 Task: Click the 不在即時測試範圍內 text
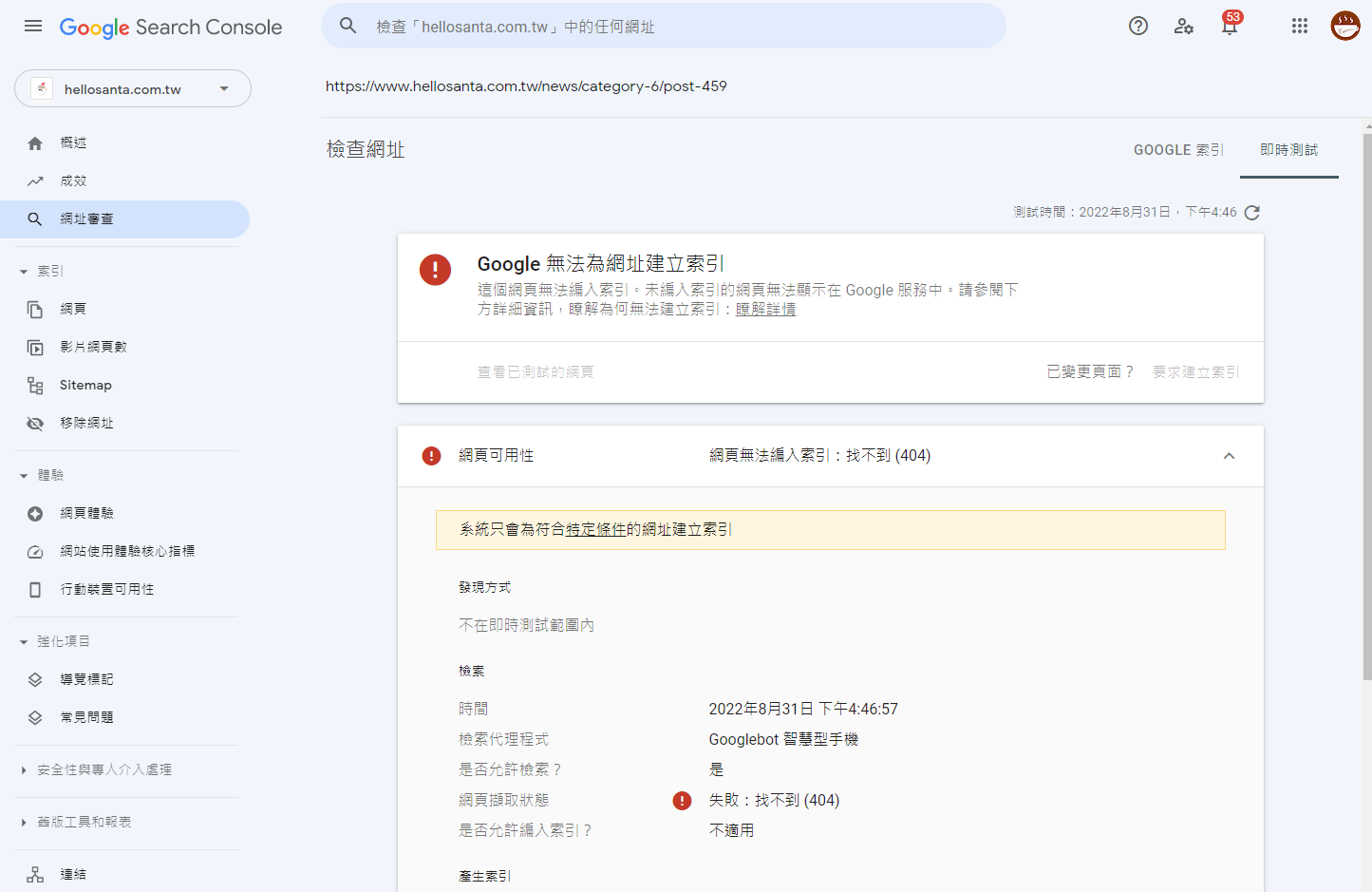pos(526,626)
